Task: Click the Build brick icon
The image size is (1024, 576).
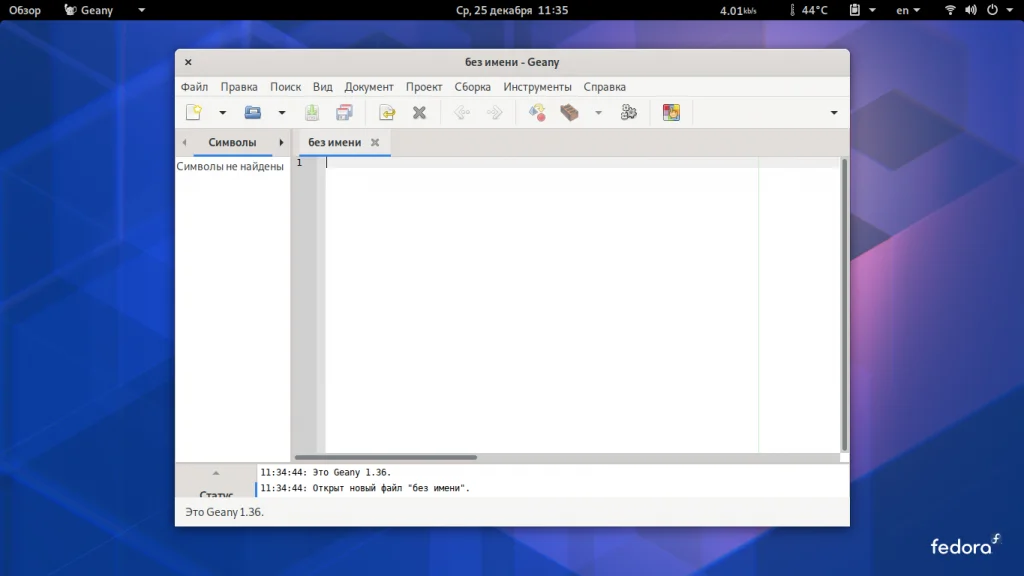Action: click(570, 113)
